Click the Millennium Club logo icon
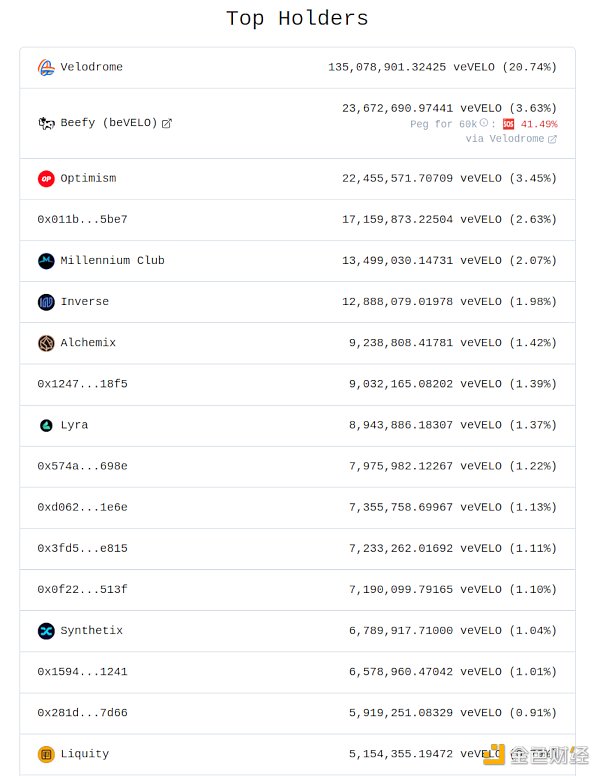Viewport: 600px width, 776px height. click(x=46, y=261)
